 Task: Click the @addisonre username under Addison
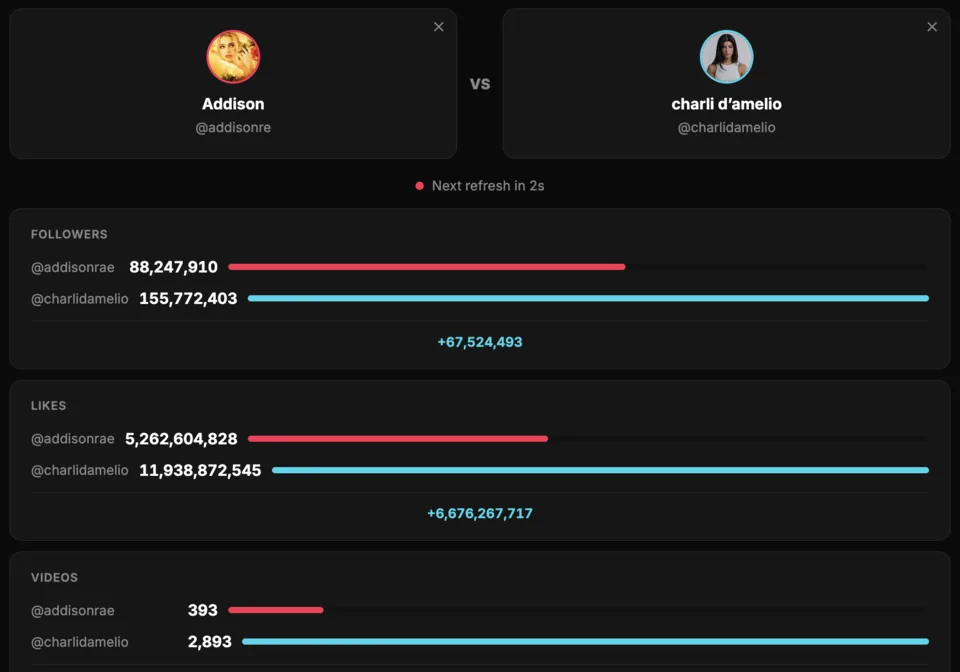233,127
